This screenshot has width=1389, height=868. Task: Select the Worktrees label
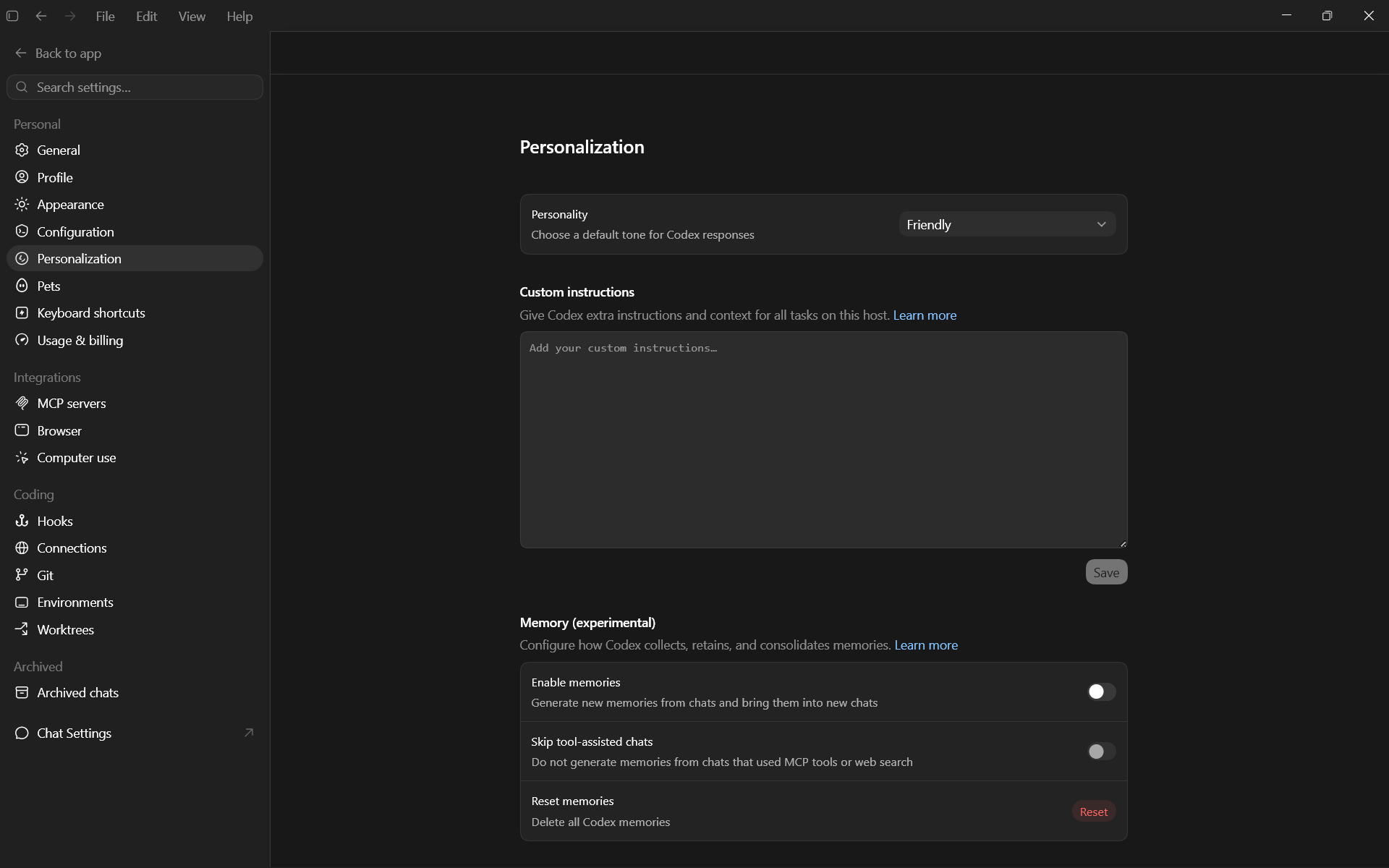[65, 629]
